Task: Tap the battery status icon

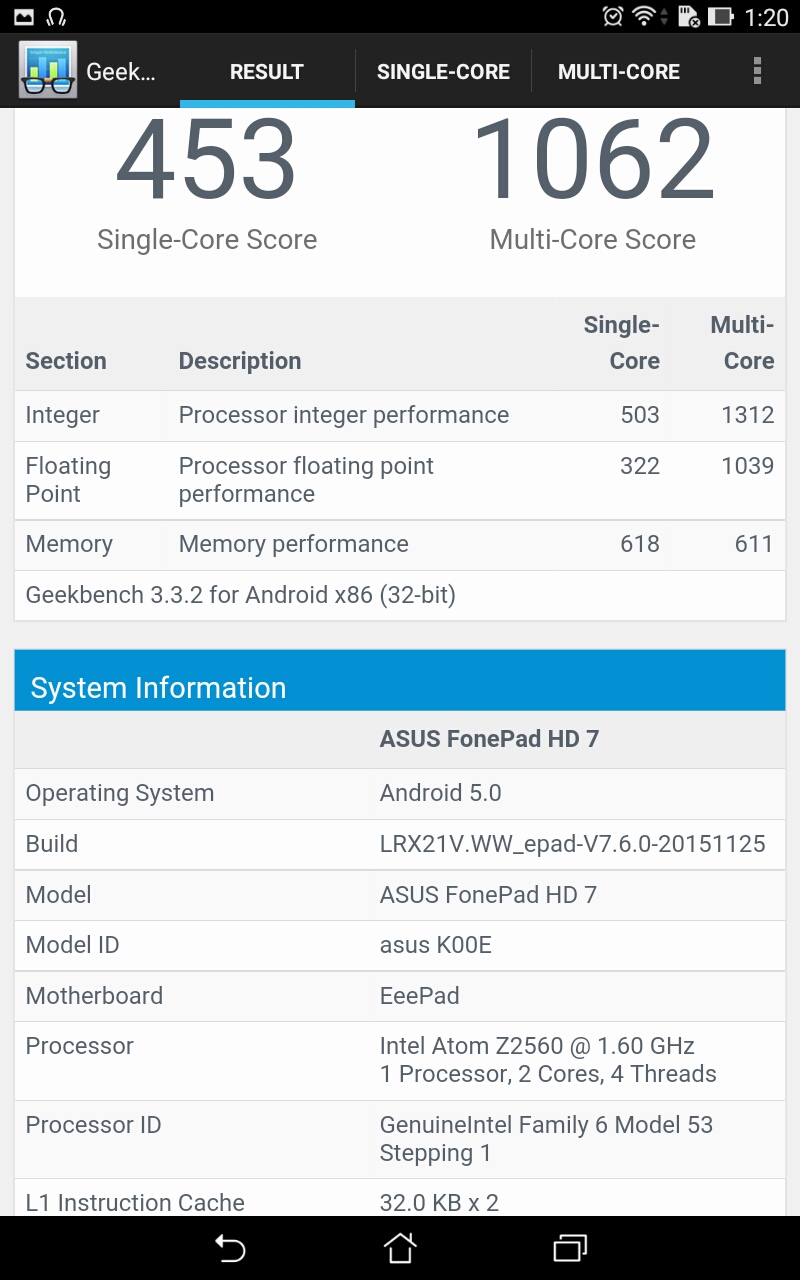Action: [720, 16]
